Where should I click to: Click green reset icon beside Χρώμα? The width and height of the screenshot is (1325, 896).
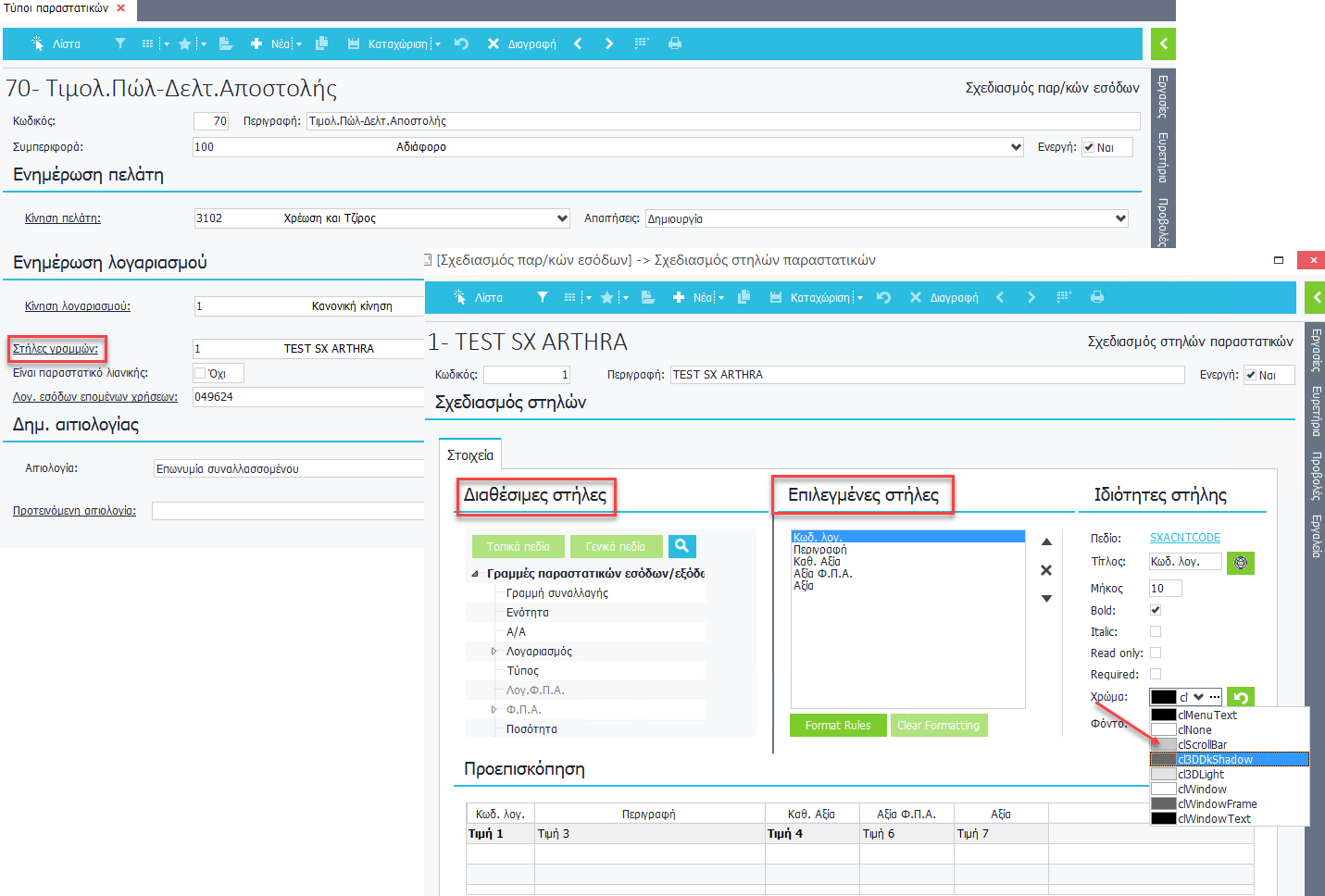pyautogui.click(x=1241, y=697)
